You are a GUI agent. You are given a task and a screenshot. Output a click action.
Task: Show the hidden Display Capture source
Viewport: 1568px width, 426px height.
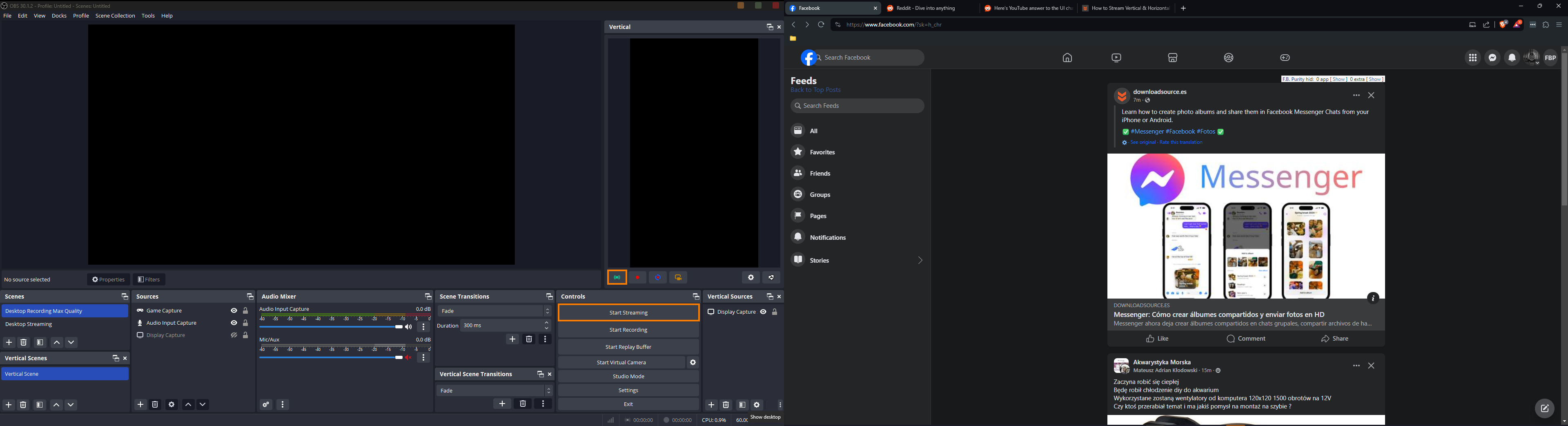coord(234,335)
